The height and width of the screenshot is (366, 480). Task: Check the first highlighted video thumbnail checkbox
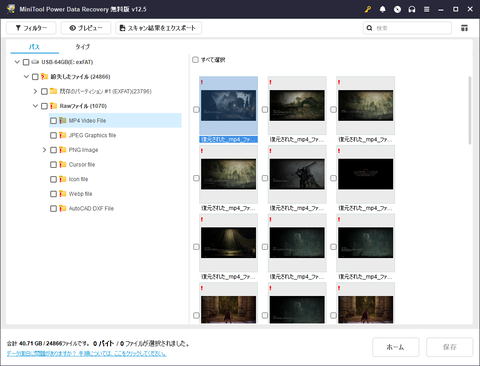coord(196,110)
